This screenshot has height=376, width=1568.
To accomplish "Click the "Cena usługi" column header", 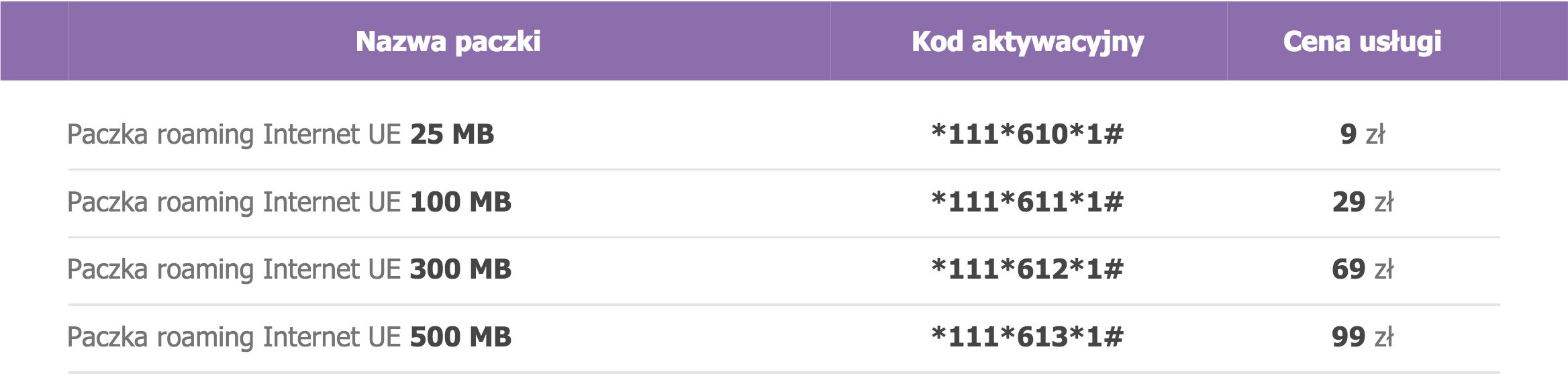I will [1362, 42].
